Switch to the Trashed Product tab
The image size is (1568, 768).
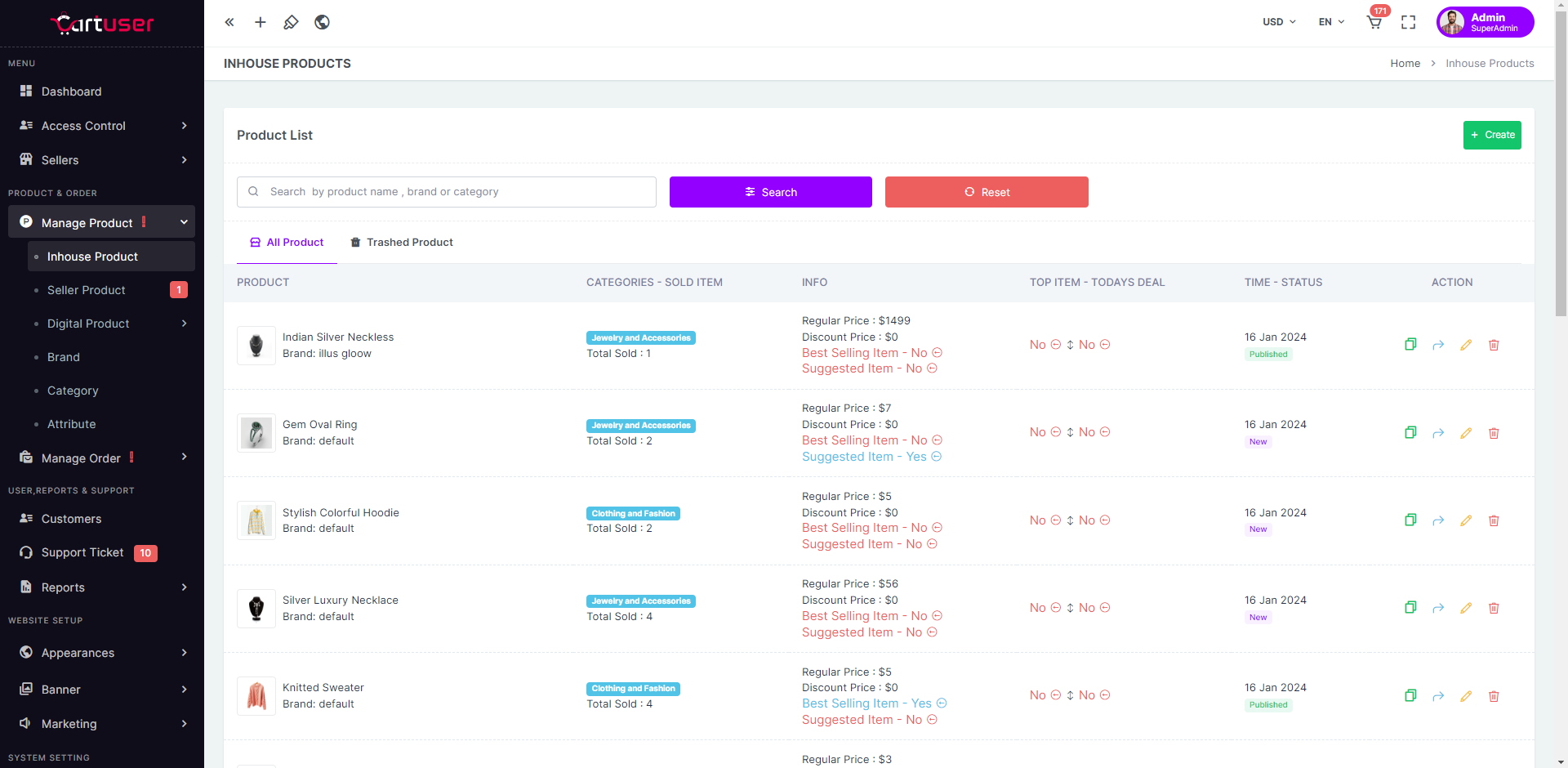pyautogui.click(x=402, y=243)
